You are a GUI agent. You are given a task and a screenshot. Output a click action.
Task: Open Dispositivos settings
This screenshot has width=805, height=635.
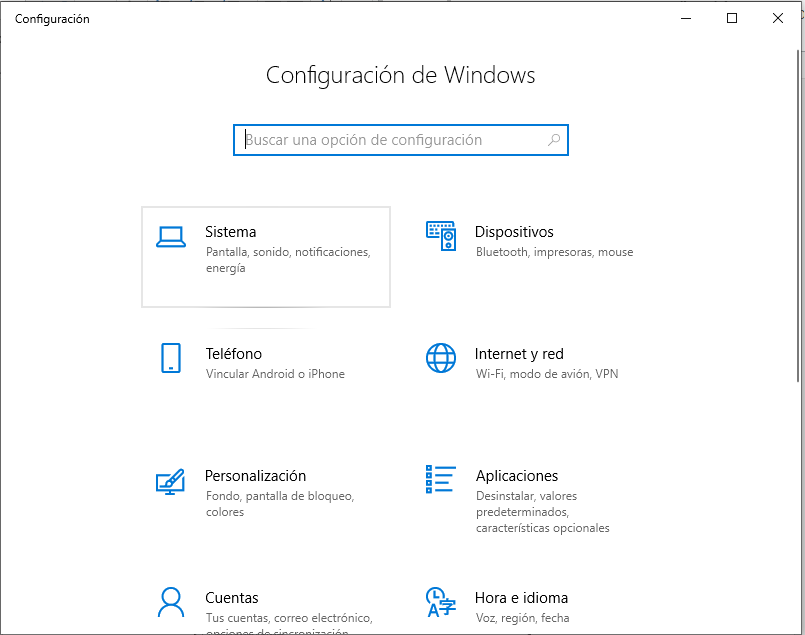514,231
